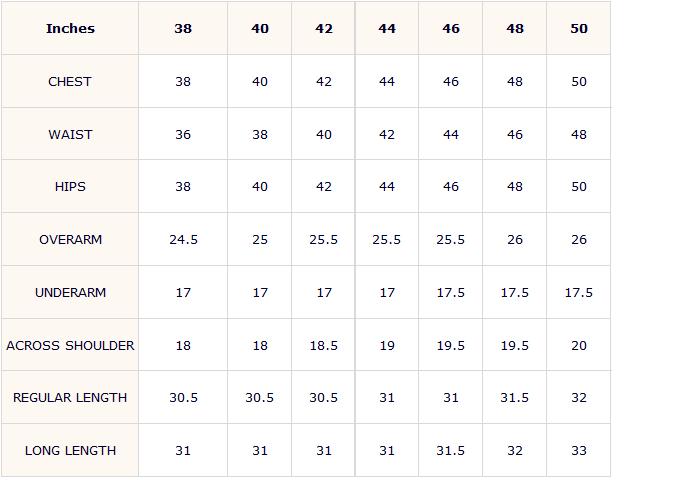This screenshot has width=678, height=480.
Task: Click the waist 36 cell
Action: 183,134
